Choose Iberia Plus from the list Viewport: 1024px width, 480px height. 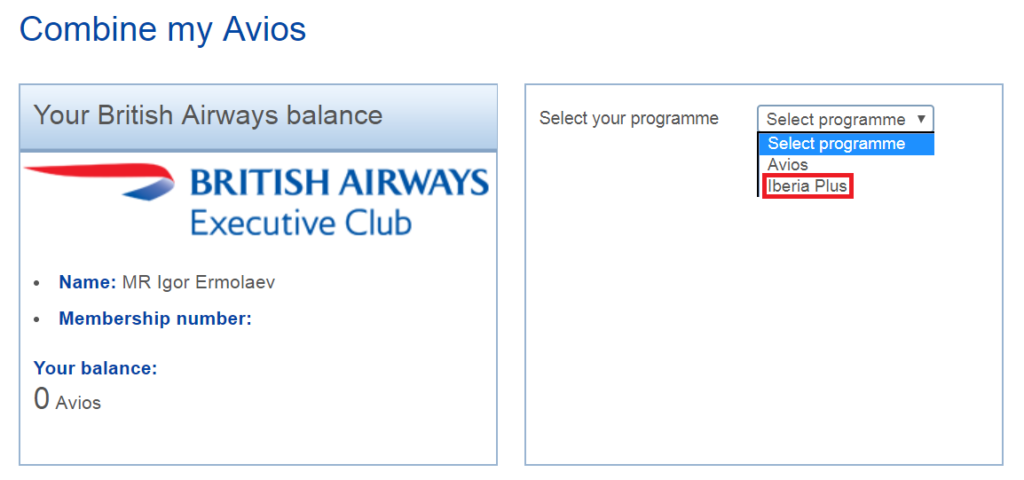(x=807, y=186)
